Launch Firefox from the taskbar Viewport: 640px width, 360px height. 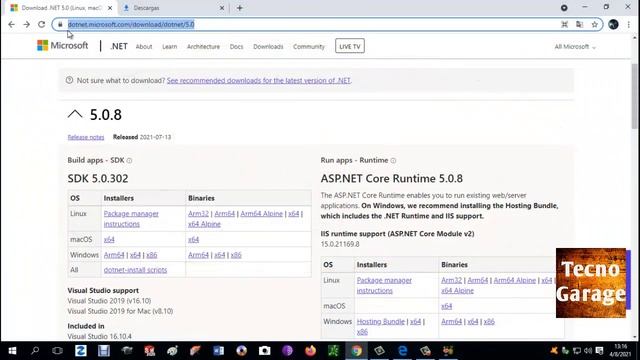311,351
